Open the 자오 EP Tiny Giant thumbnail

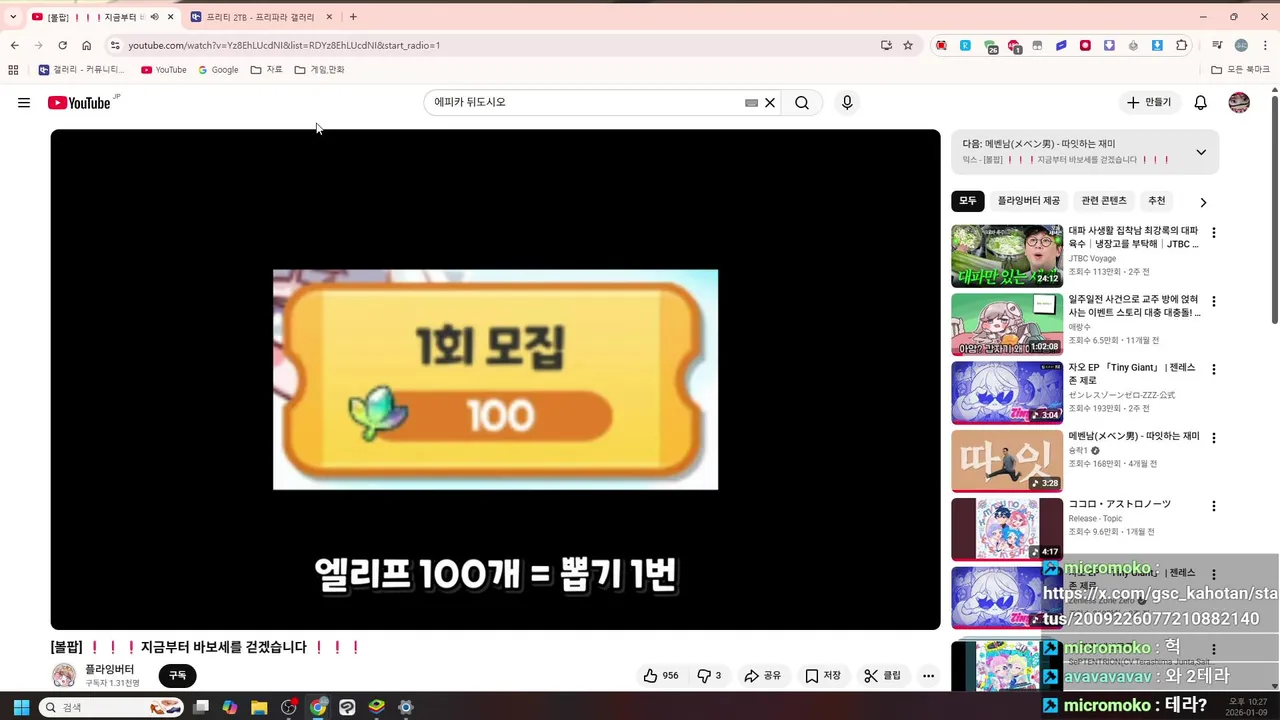click(1007, 392)
